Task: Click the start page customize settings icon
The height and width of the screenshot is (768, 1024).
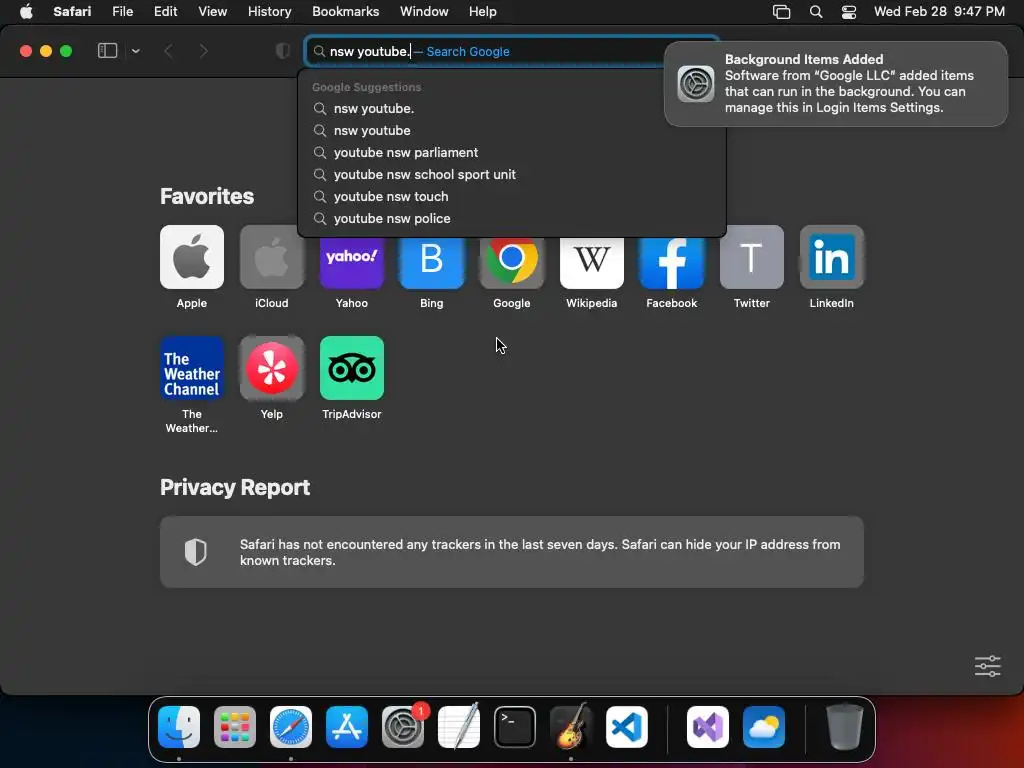Action: (987, 666)
